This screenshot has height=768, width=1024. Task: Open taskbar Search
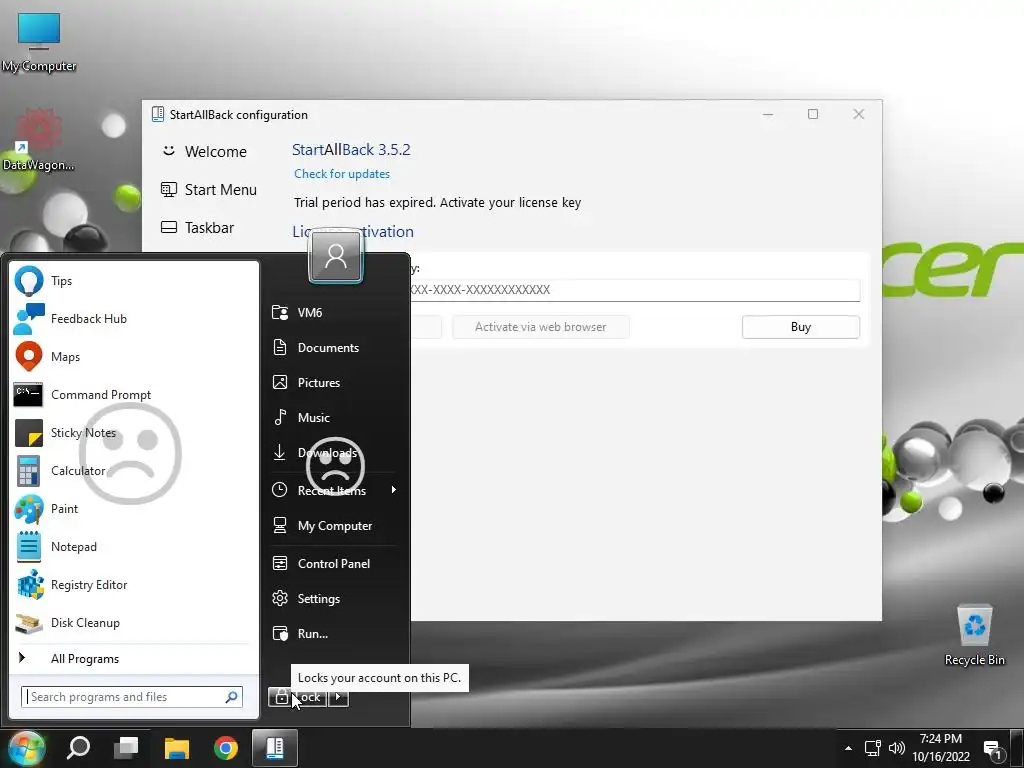[x=78, y=748]
